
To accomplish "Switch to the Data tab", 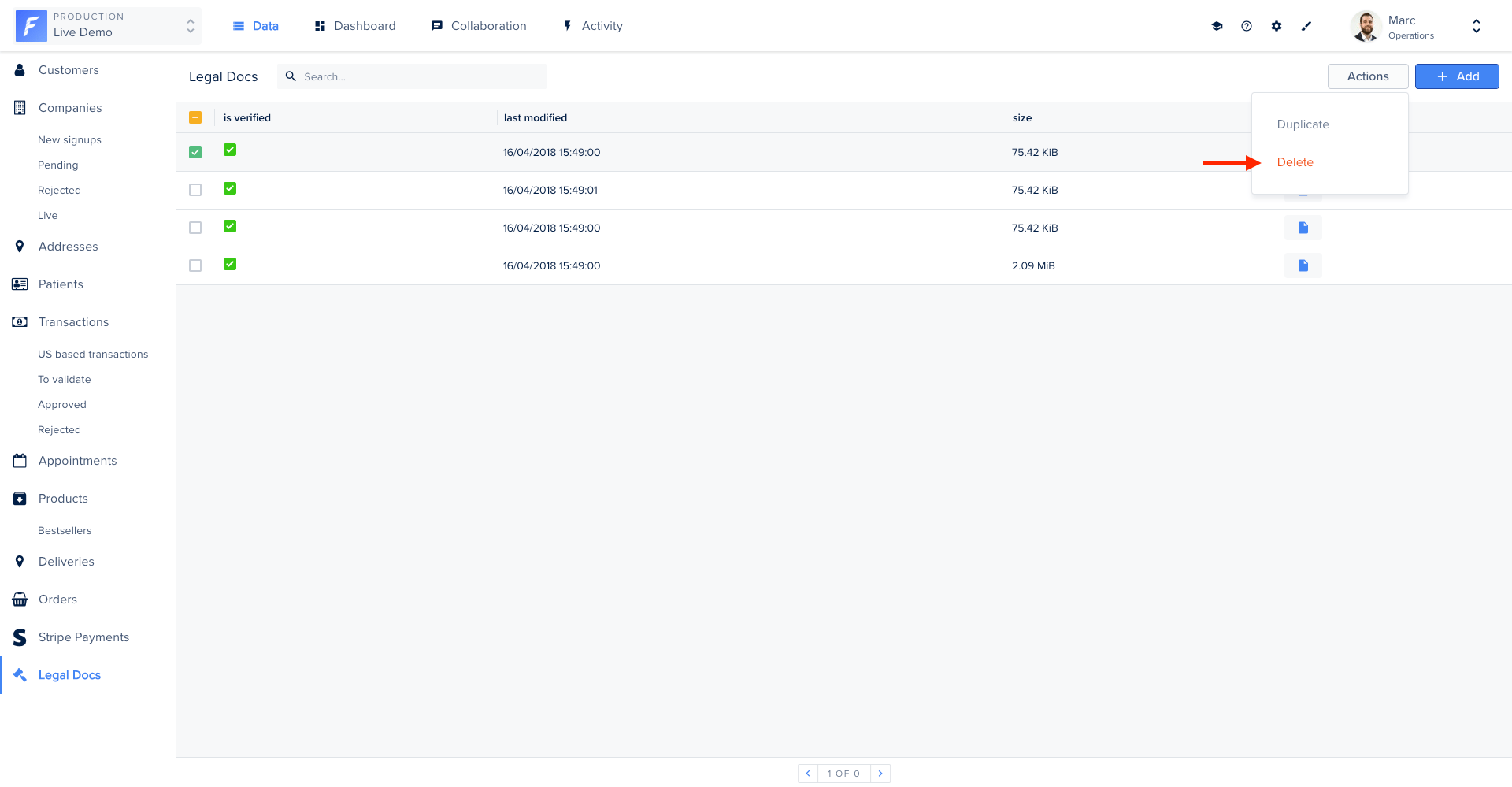I will pyautogui.click(x=255, y=26).
